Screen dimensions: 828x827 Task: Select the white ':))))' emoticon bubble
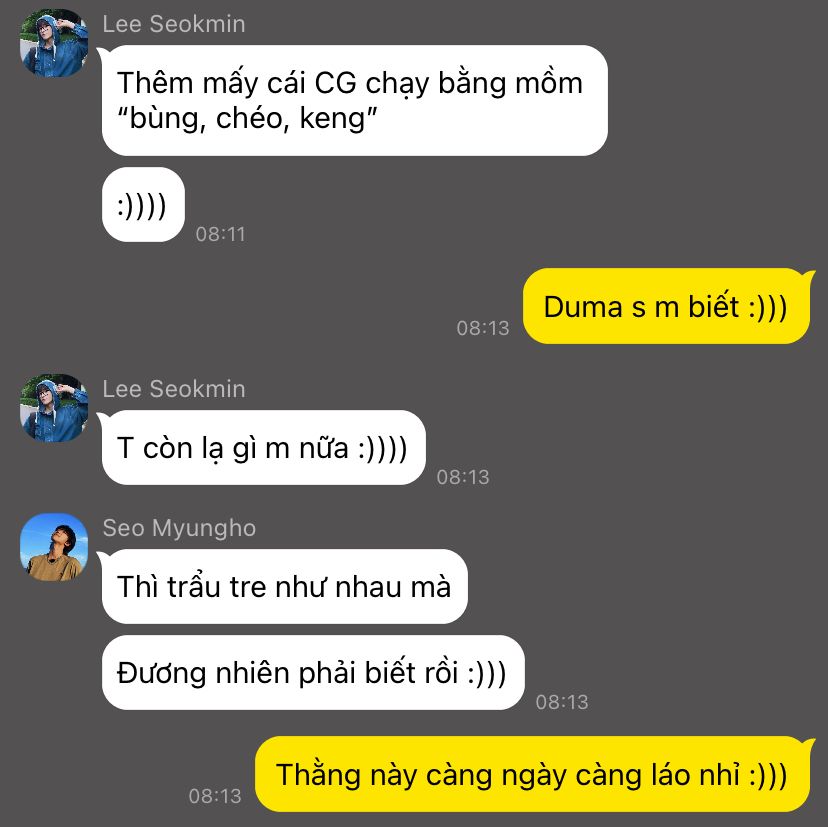tap(143, 205)
